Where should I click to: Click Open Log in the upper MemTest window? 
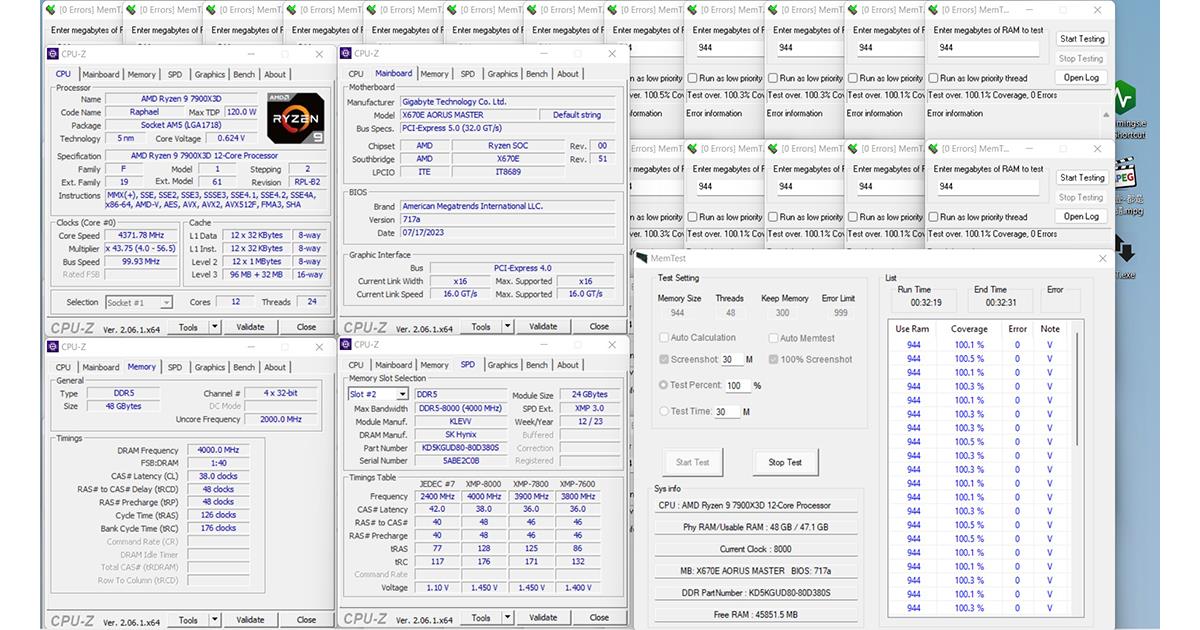point(1082,77)
